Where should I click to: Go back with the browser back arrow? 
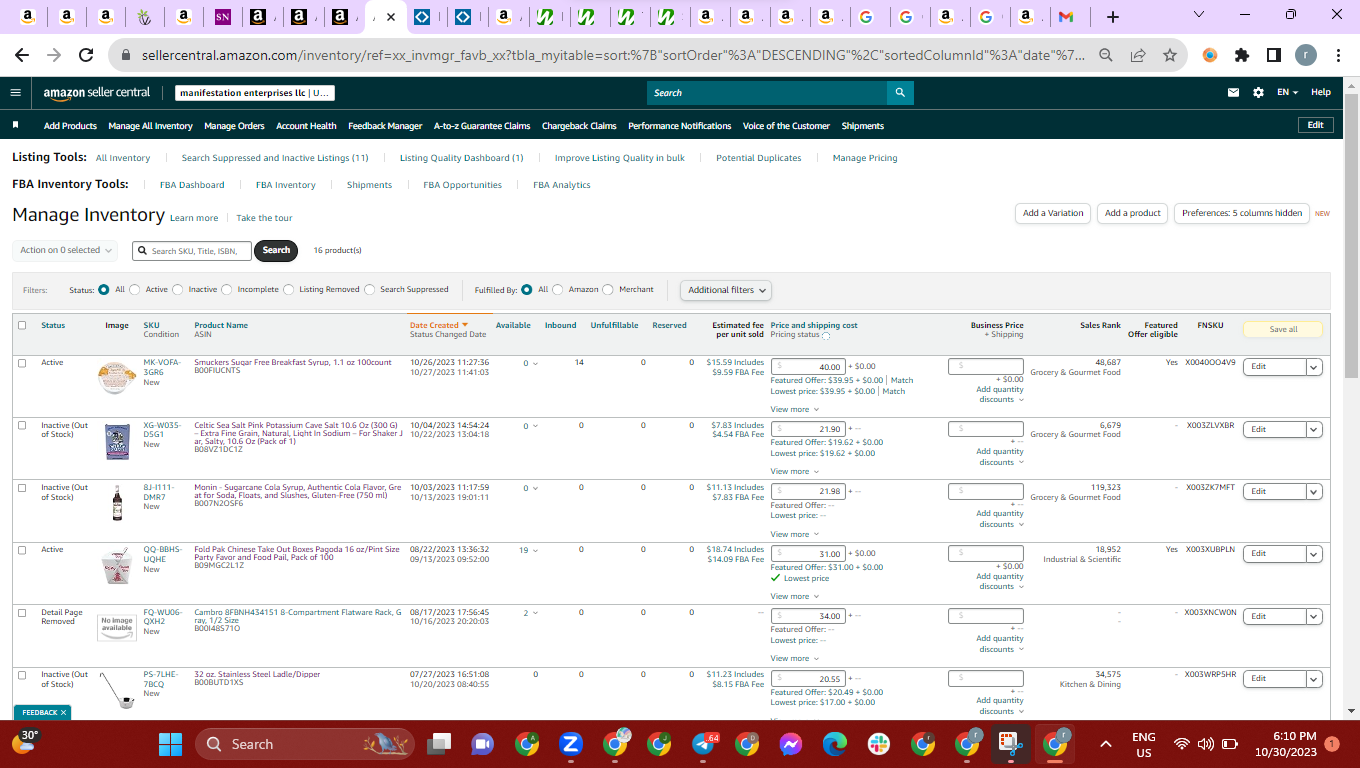[22, 56]
